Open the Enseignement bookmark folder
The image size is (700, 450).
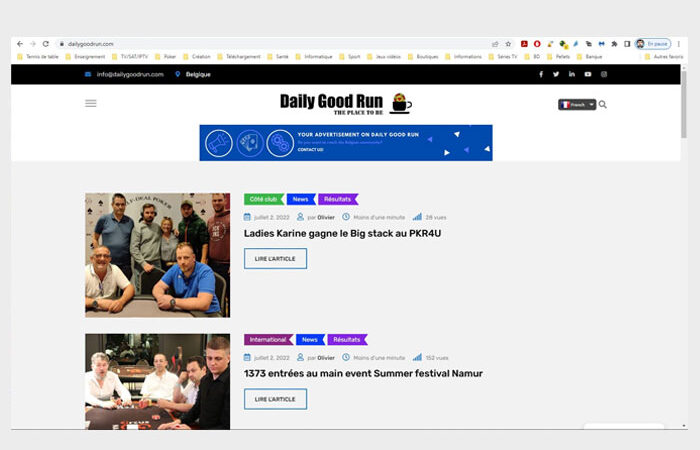(x=85, y=57)
